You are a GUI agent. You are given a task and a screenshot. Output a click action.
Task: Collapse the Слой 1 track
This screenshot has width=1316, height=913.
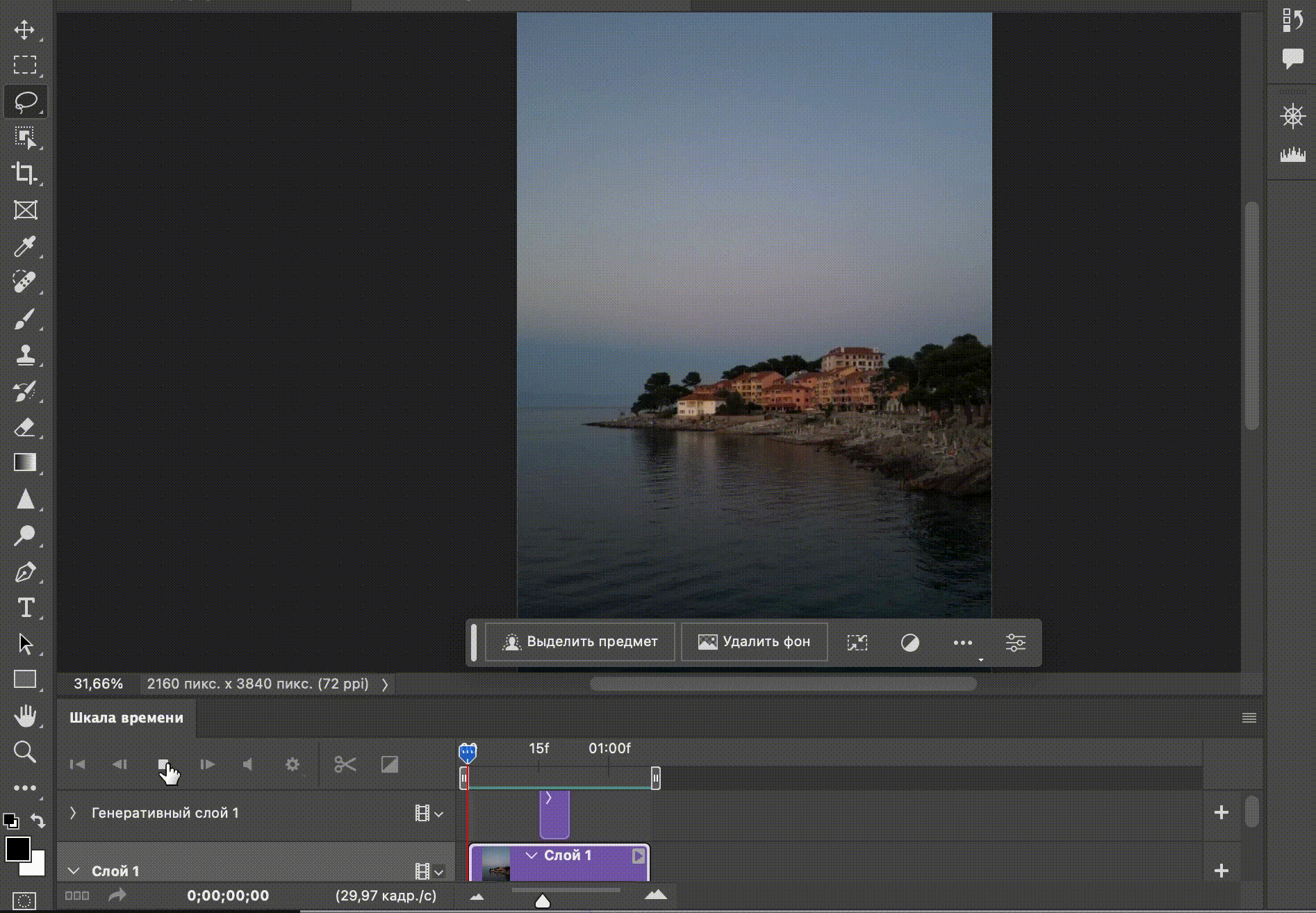coord(73,871)
